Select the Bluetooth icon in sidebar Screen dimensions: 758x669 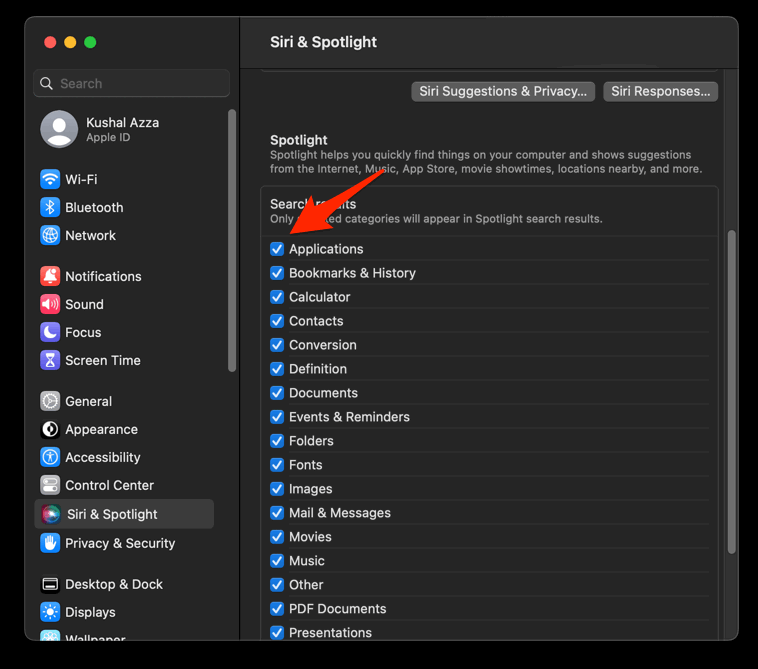[x=50, y=207]
